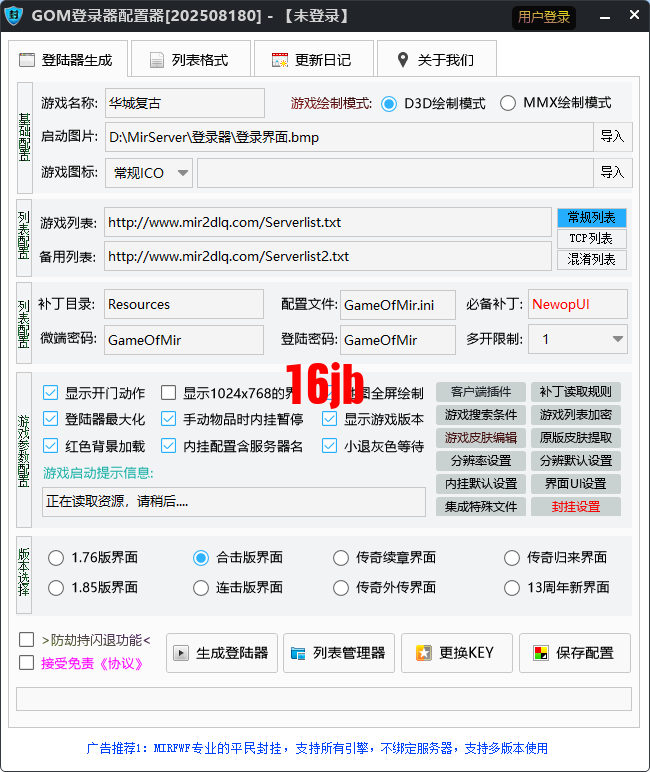The image size is (650, 772).
Task: Open 分辨默认设置 button
Action: [x=576, y=461]
